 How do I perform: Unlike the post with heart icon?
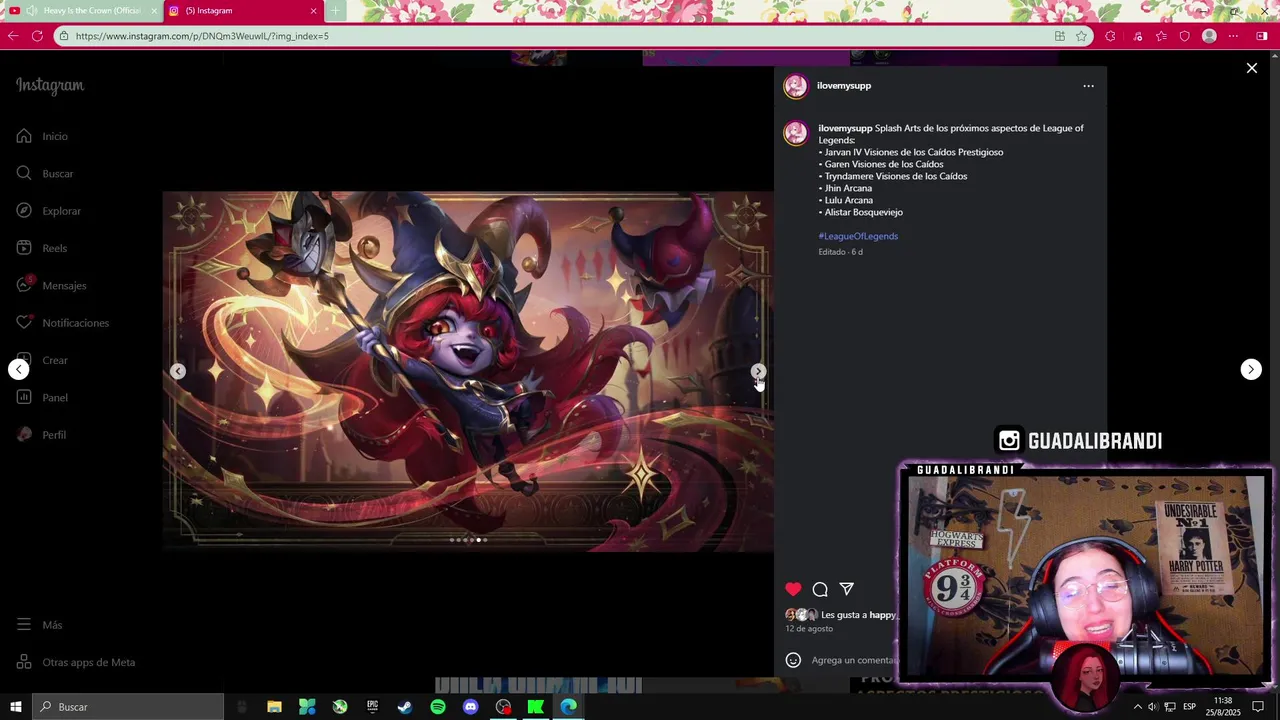793,589
